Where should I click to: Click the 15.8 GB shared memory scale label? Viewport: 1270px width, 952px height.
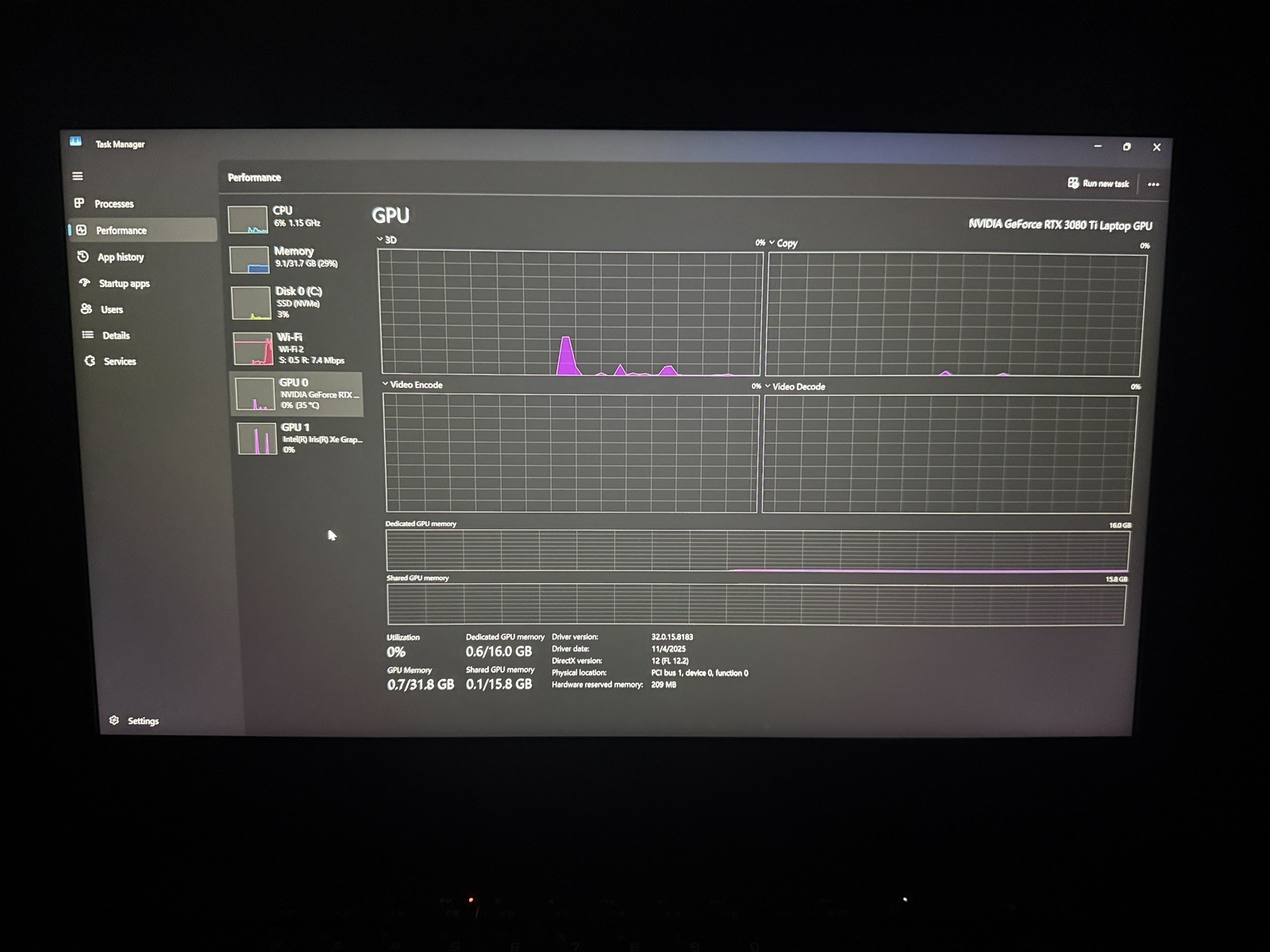pyautogui.click(x=1116, y=579)
